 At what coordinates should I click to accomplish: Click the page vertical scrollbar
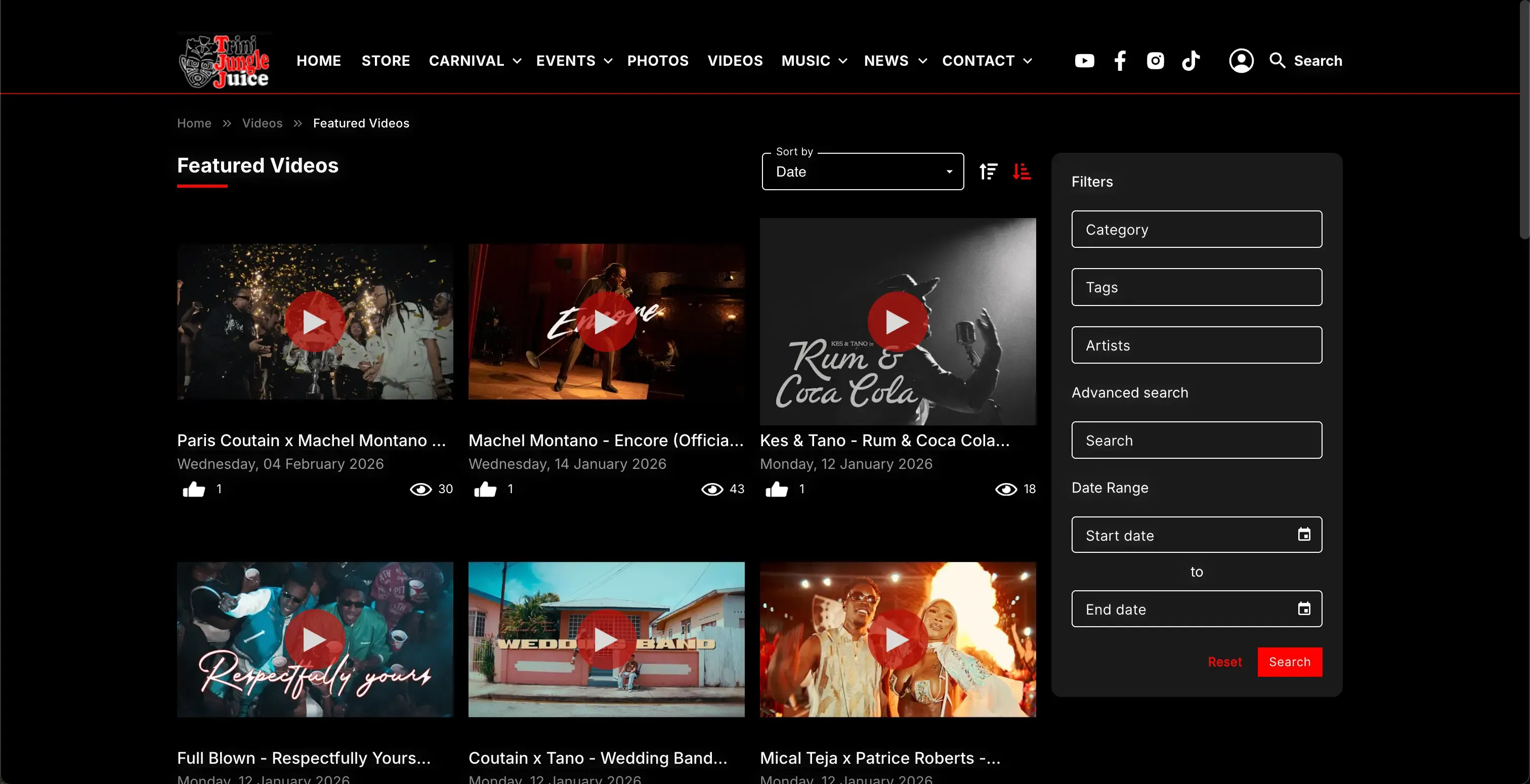click(1524, 119)
